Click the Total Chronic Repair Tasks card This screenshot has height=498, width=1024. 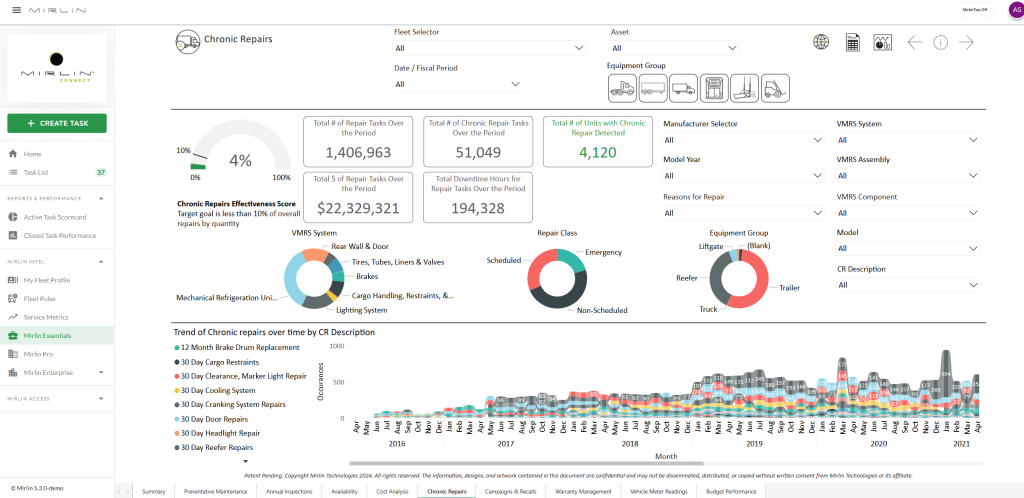click(x=477, y=142)
